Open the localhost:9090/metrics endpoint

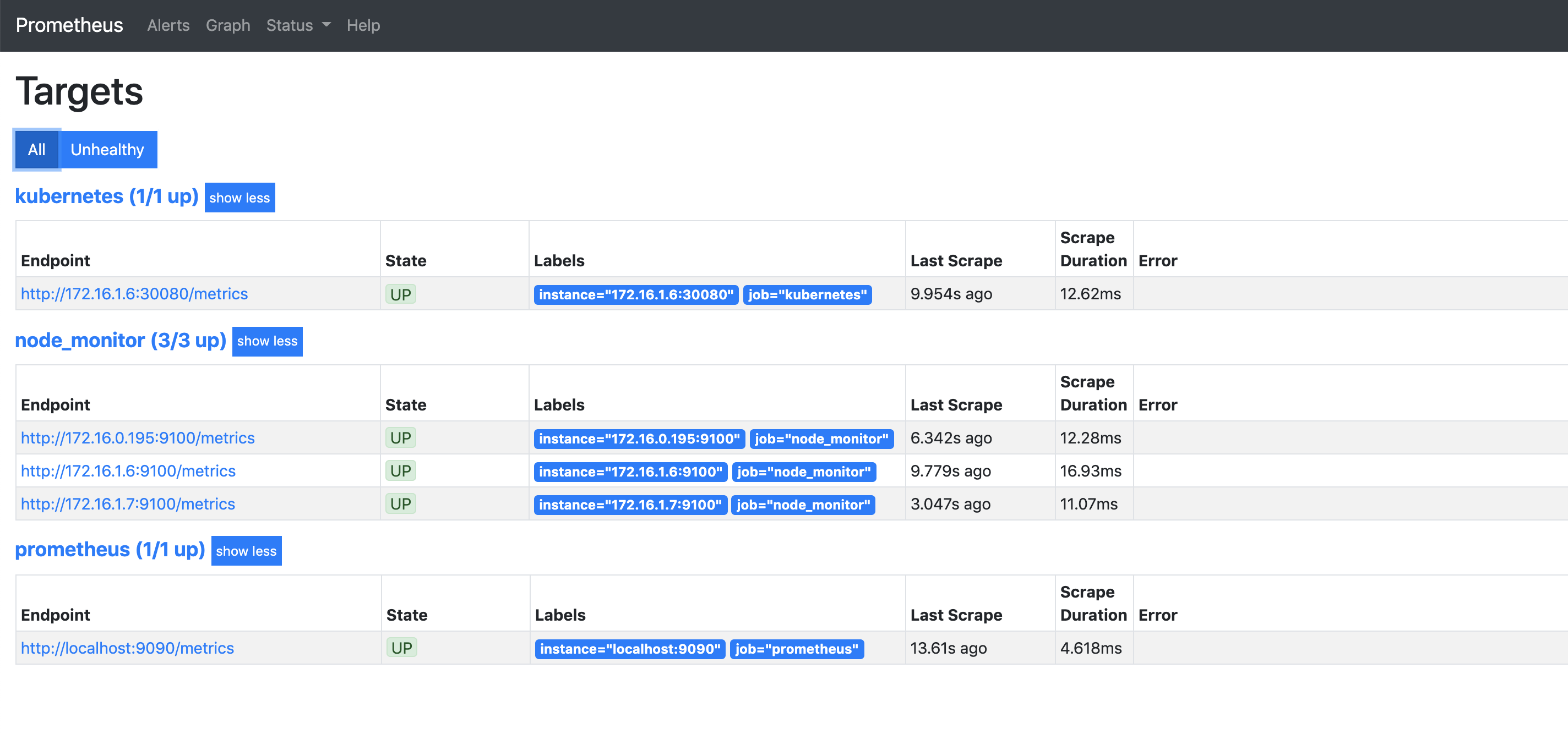click(x=127, y=648)
